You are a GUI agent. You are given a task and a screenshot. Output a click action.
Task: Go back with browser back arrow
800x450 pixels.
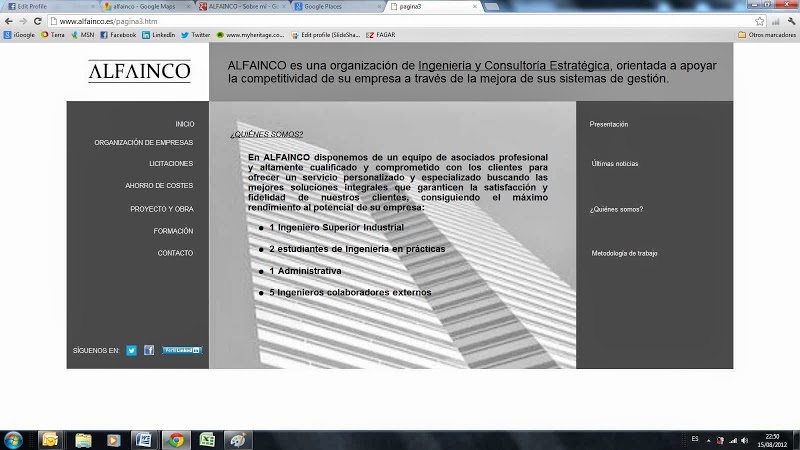click(x=9, y=21)
